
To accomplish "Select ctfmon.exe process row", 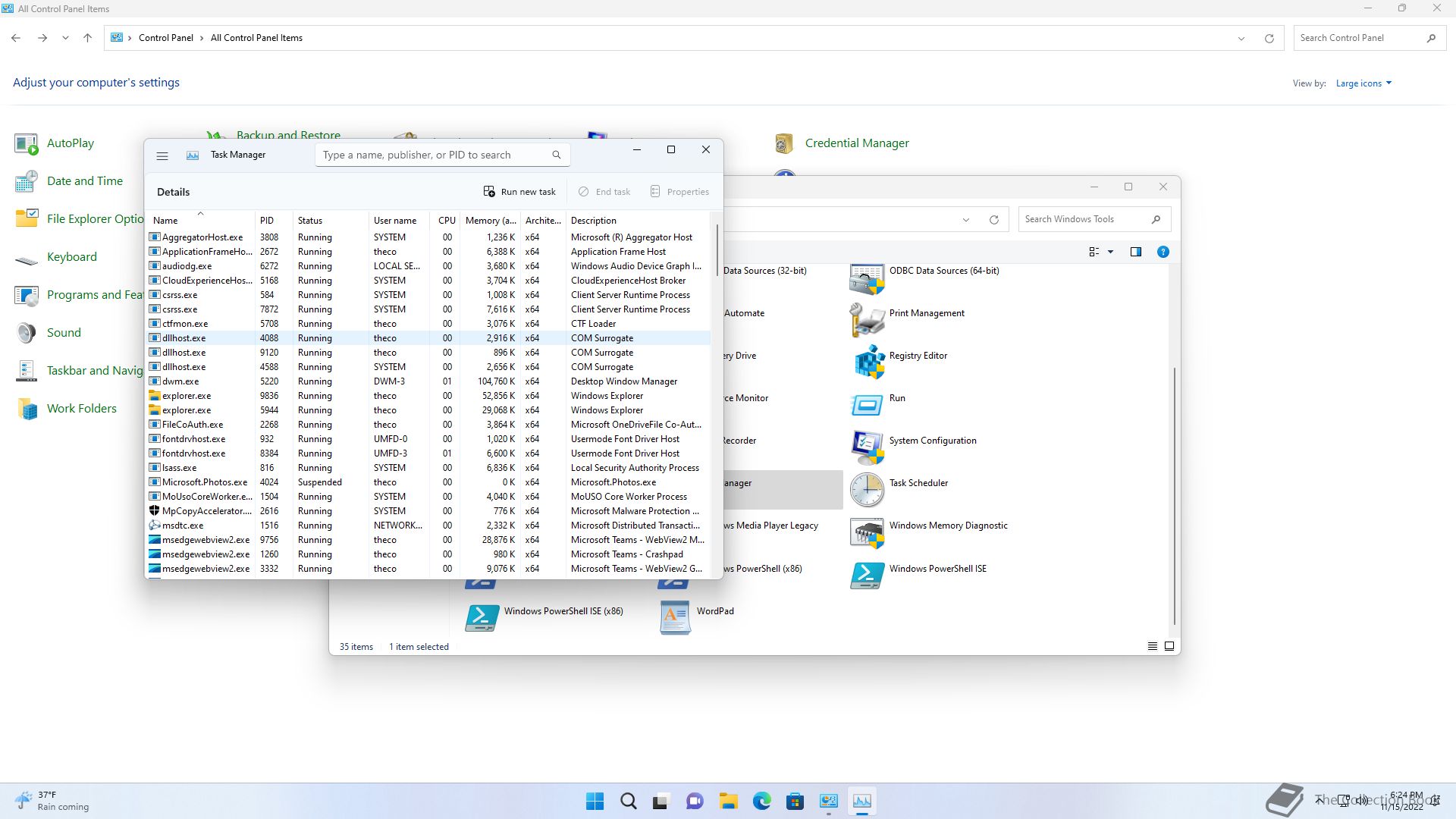I will 429,324.
